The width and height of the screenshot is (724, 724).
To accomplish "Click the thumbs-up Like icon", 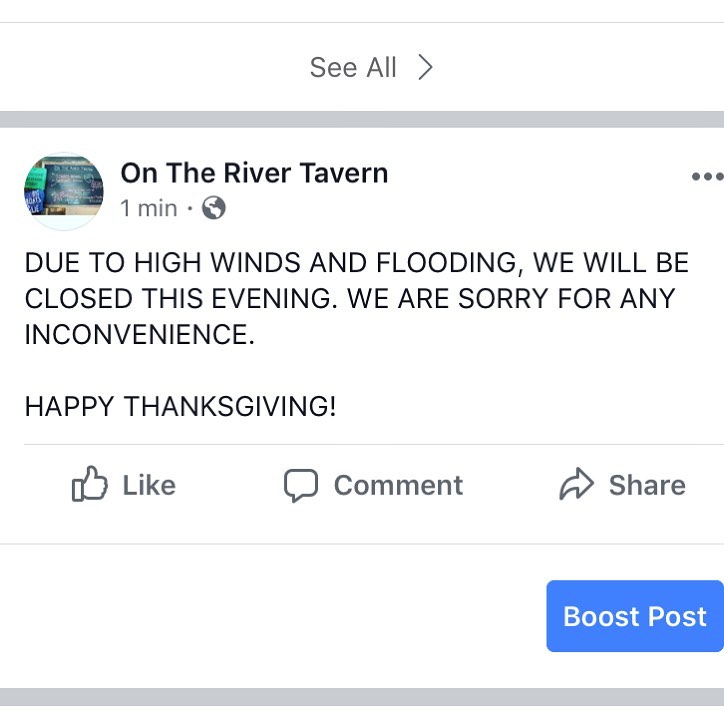I will (x=90, y=483).
